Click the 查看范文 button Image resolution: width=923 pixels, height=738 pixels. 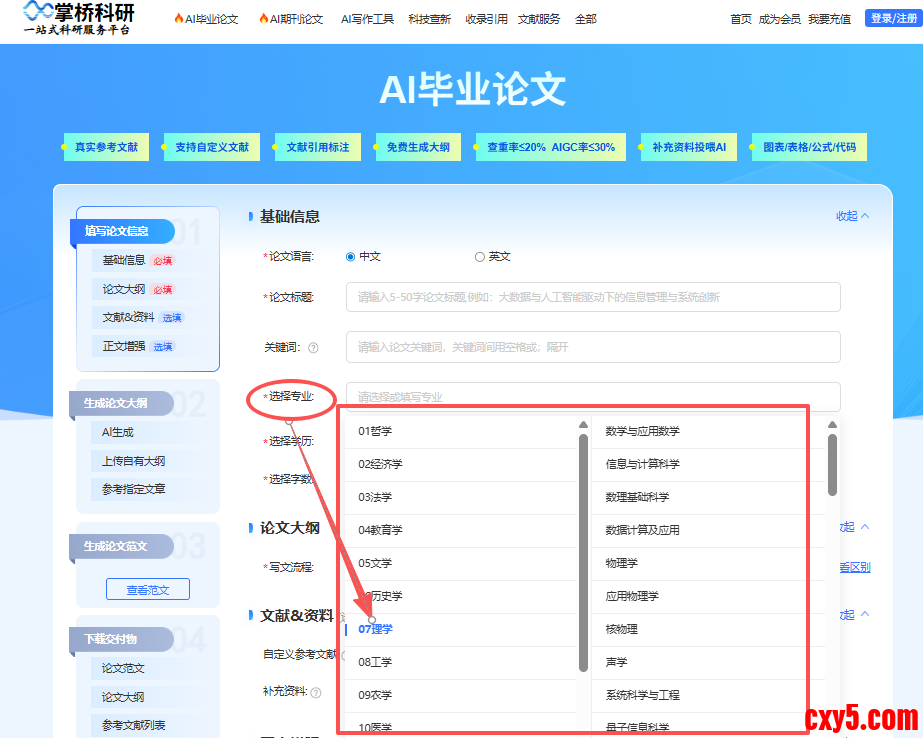pos(148,590)
